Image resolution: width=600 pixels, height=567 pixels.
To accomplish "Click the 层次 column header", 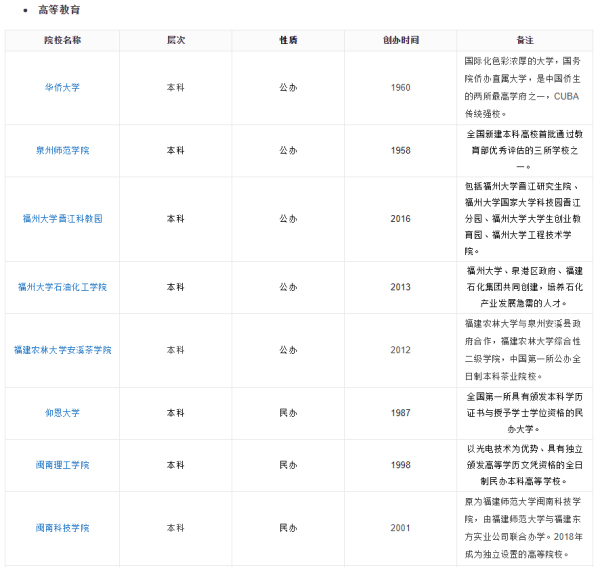I will [176, 40].
